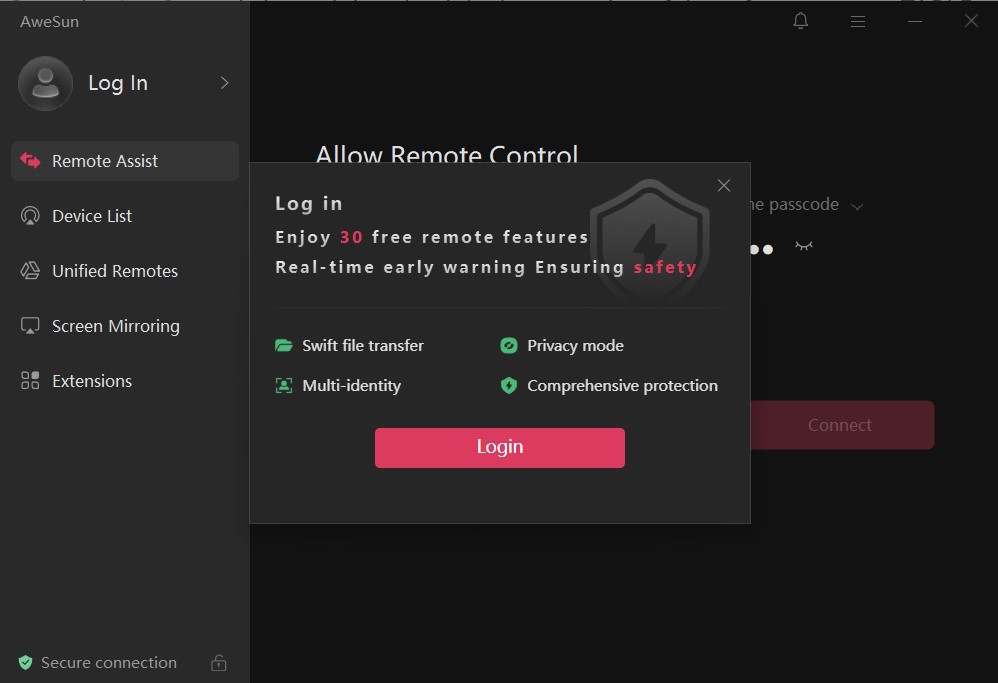
Task: Expand the Log In chevron arrow
Action: (224, 83)
